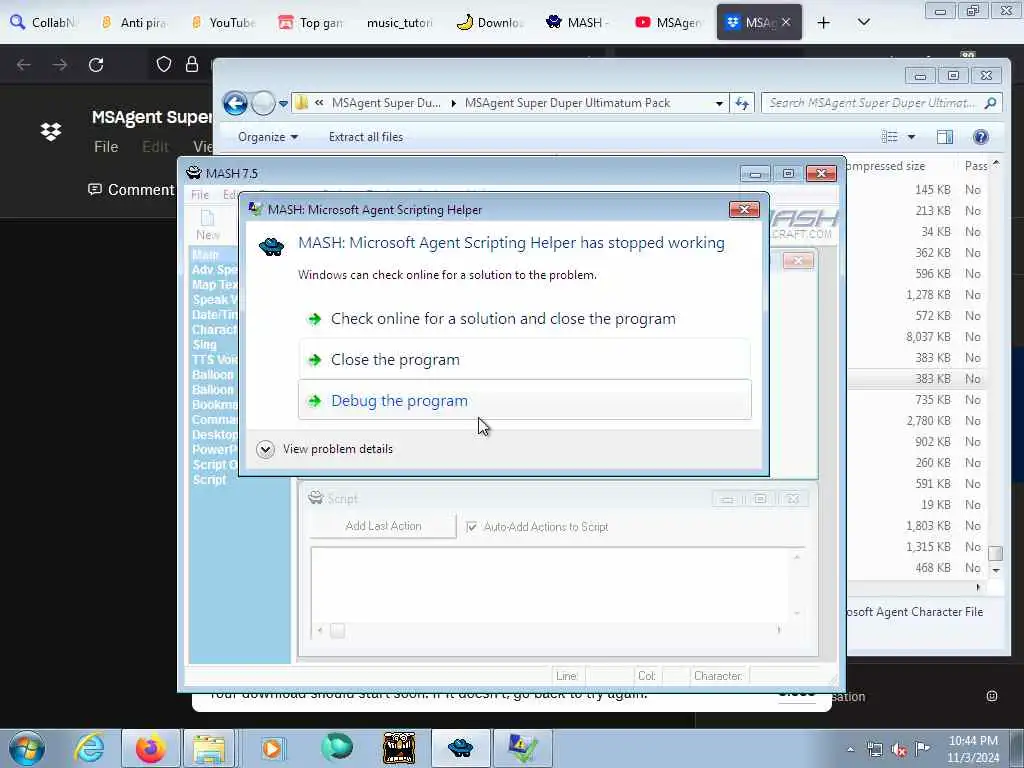This screenshot has width=1024, height=768.
Task: Open the Dropbox page File menu
Action: click(106, 147)
